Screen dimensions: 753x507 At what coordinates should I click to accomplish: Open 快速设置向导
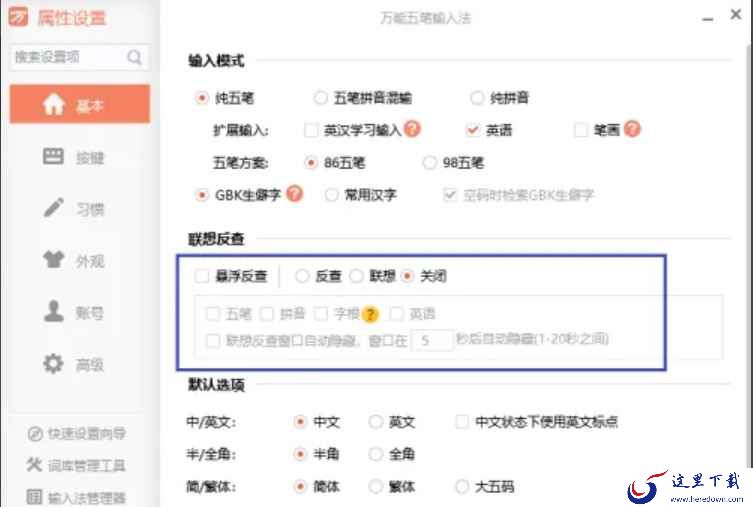[76, 434]
